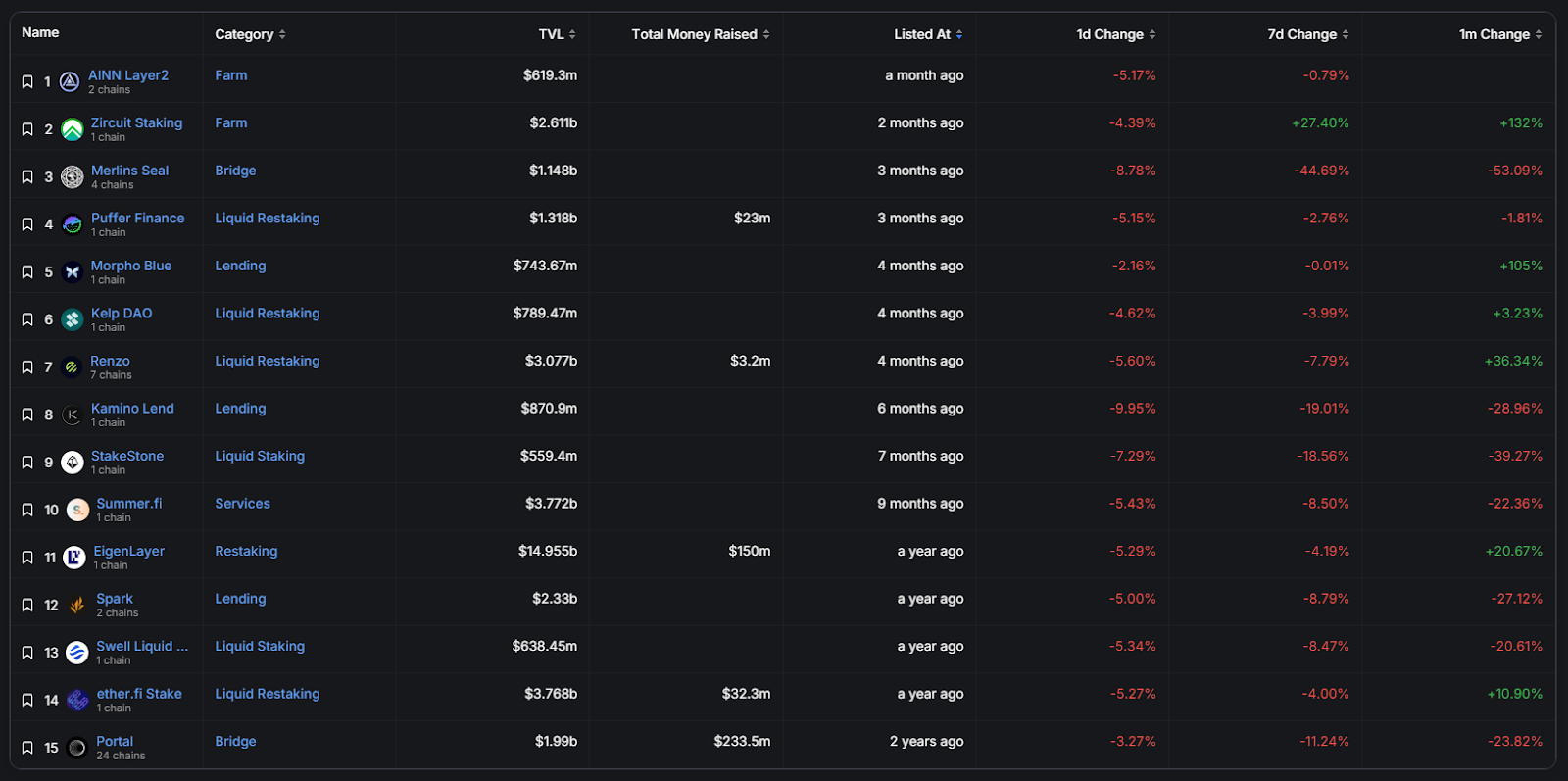Bookmark the Renzo row
This screenshot has height=781, width=1568.
tap(27, 367)
